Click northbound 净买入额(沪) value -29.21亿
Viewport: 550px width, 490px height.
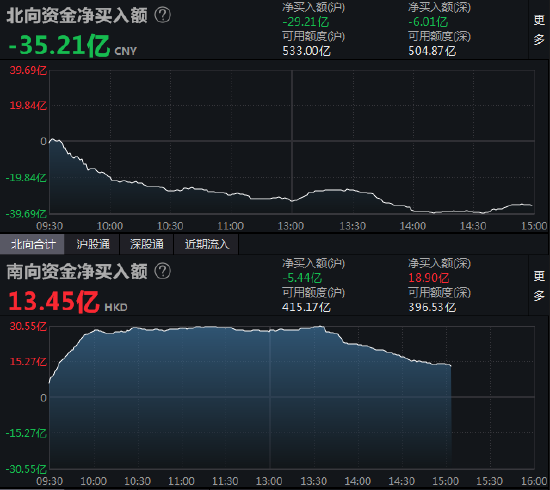(306, 22)
